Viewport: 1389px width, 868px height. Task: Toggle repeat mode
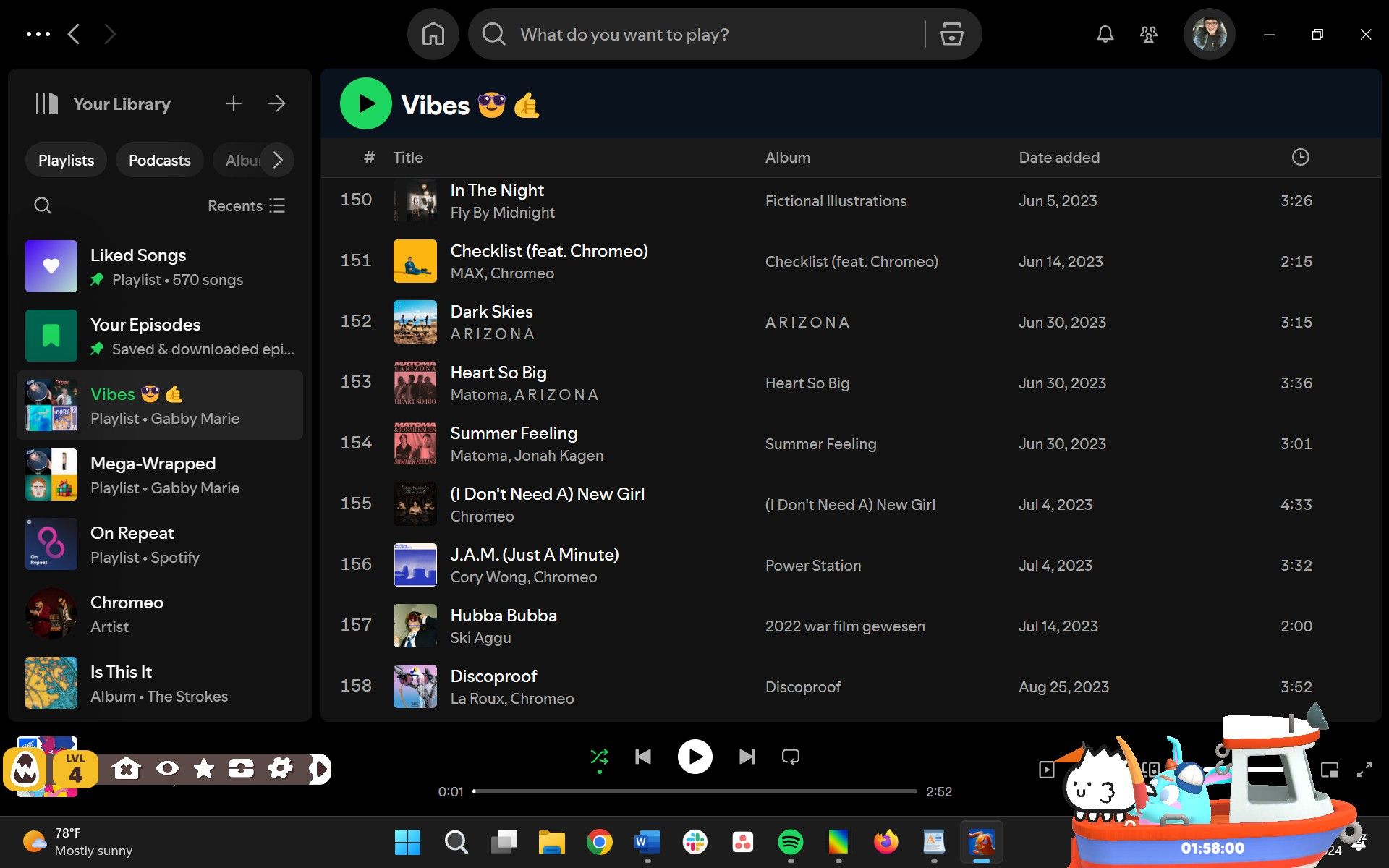(x=791, y=757)
